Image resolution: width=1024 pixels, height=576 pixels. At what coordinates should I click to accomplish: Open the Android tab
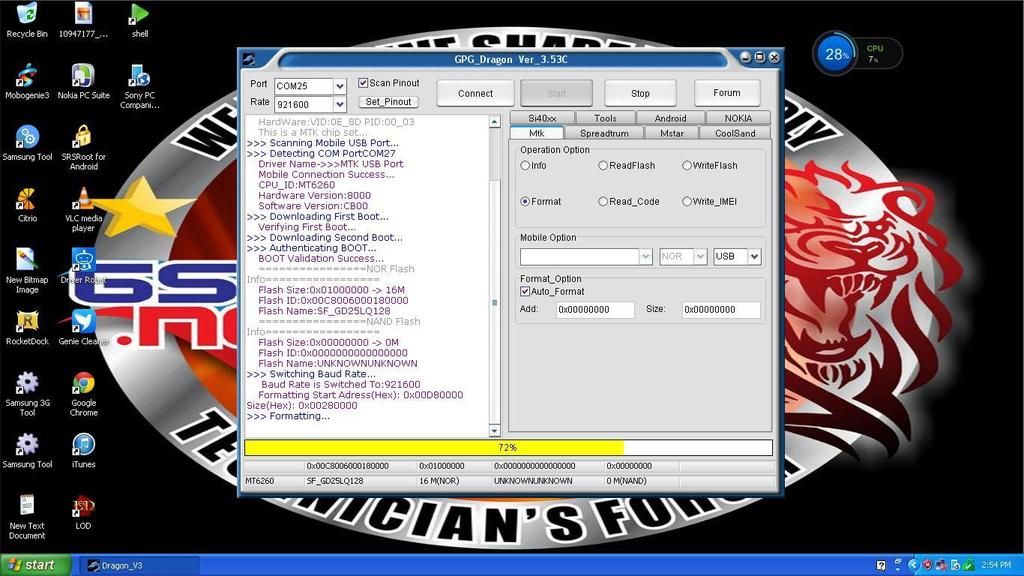[x=670, y=118]
